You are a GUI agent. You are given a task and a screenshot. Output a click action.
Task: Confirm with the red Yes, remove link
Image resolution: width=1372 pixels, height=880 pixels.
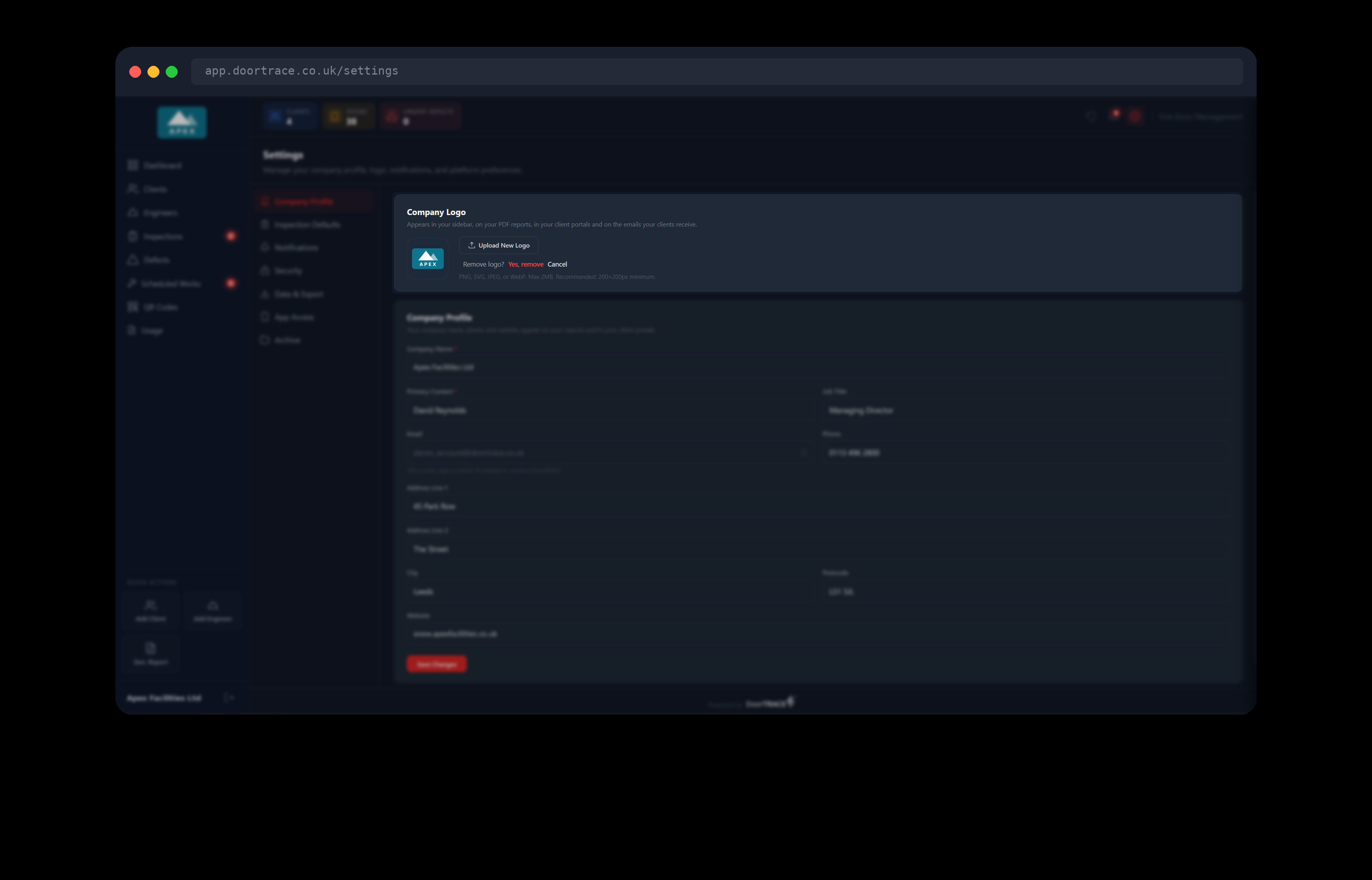(525, 264)
